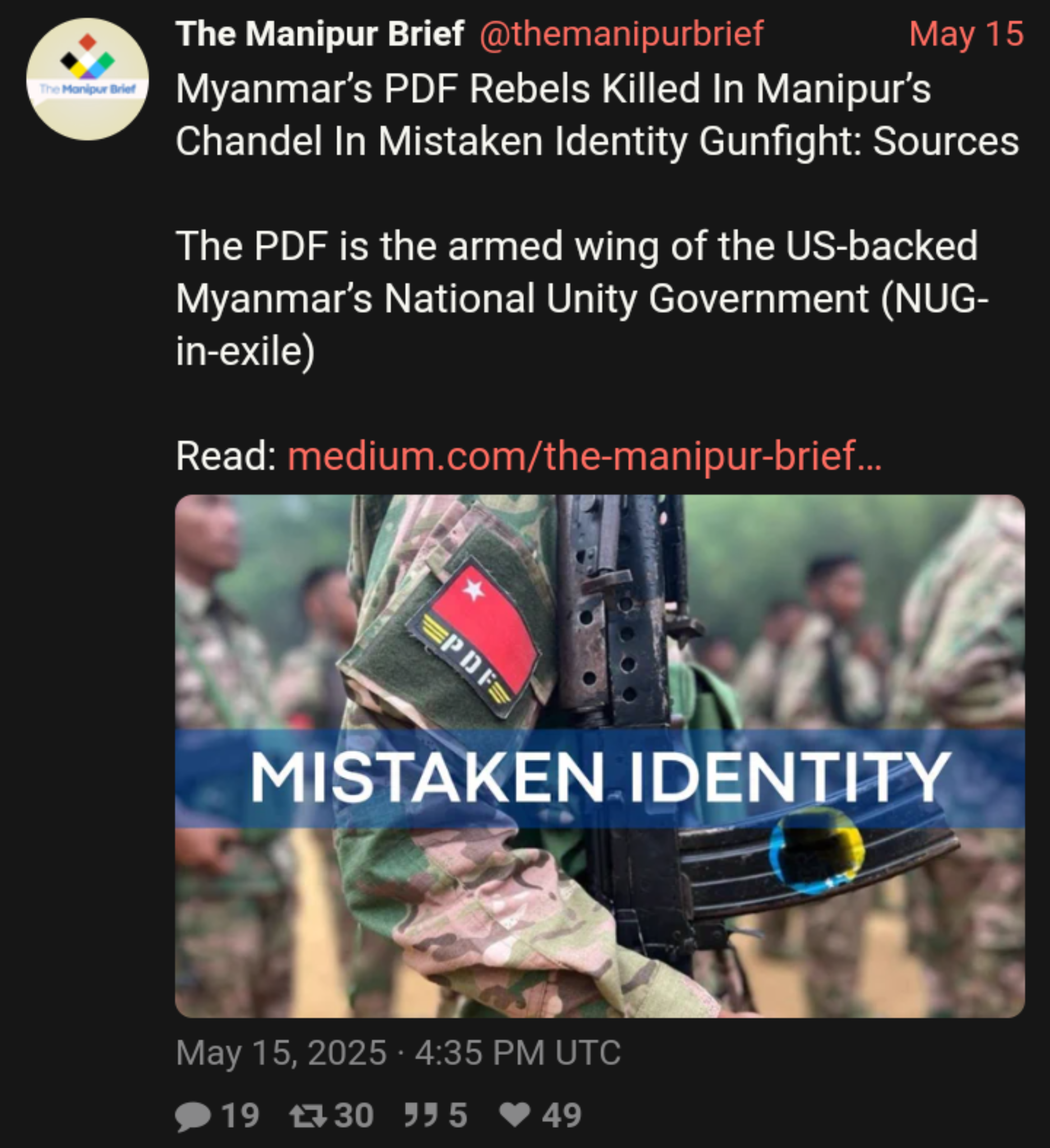Open The Manipur Brief profile avatar

pos(87,79)
